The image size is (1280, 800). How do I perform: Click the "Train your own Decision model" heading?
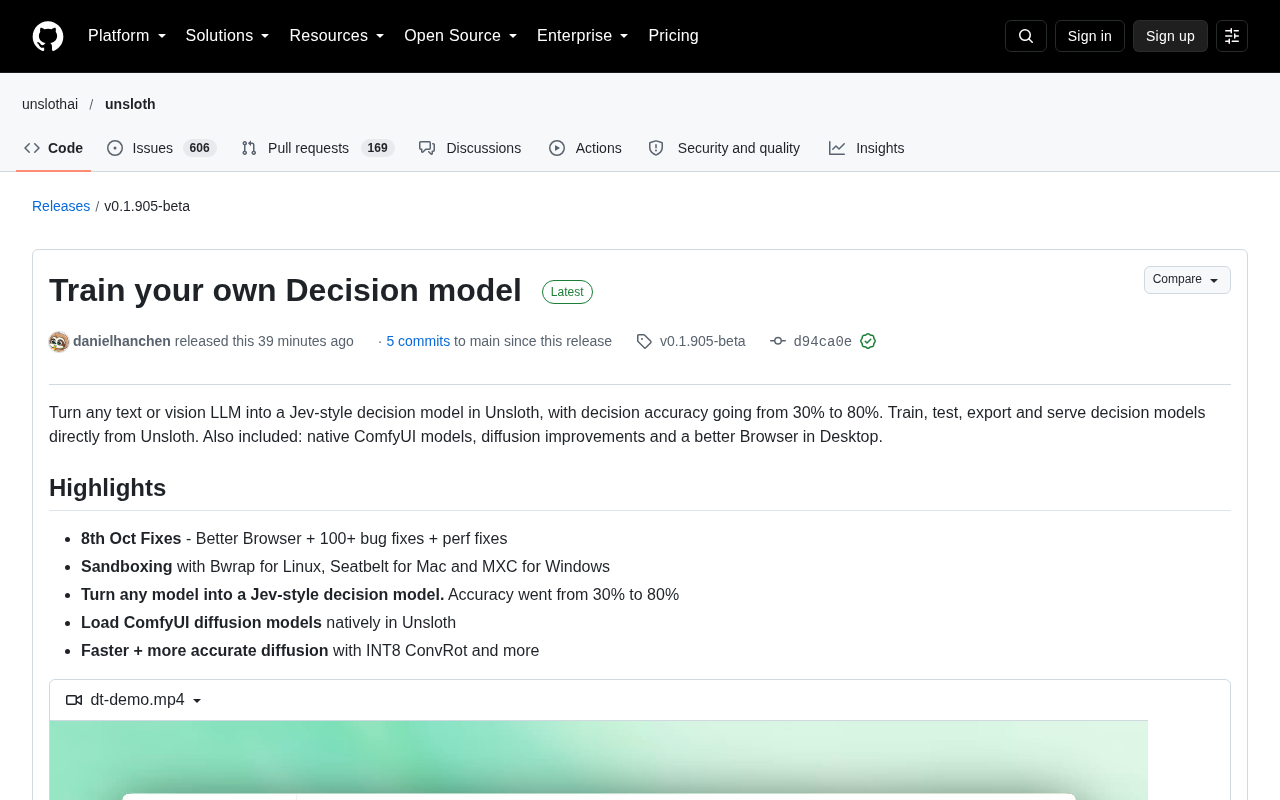[285, 290]
